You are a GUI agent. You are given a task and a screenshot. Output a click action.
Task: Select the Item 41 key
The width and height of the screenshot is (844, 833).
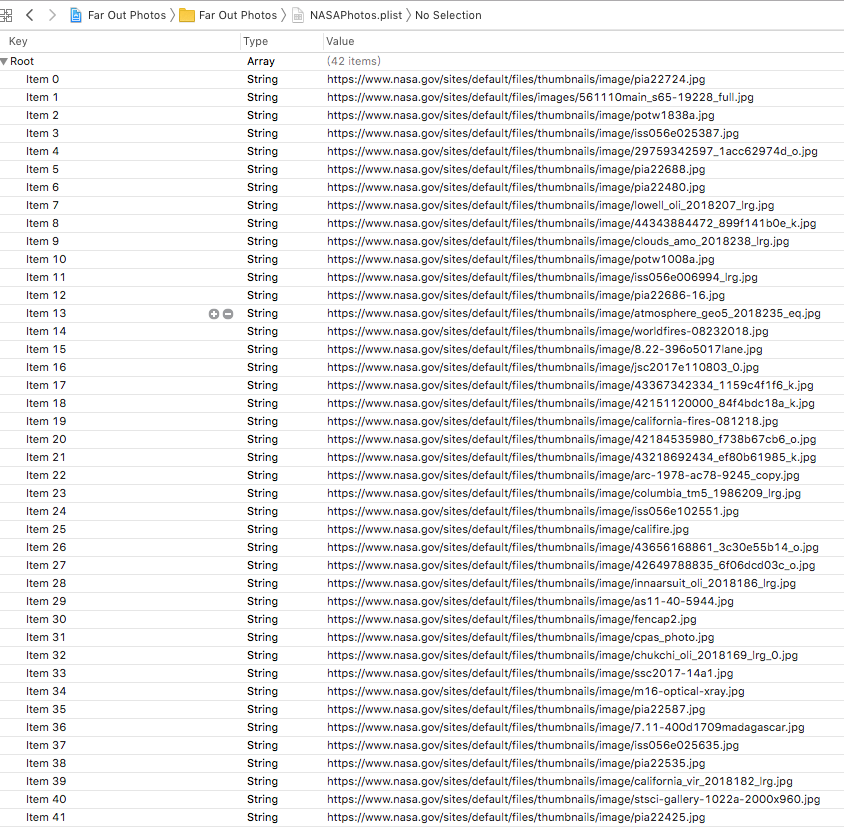pos(46,817)
